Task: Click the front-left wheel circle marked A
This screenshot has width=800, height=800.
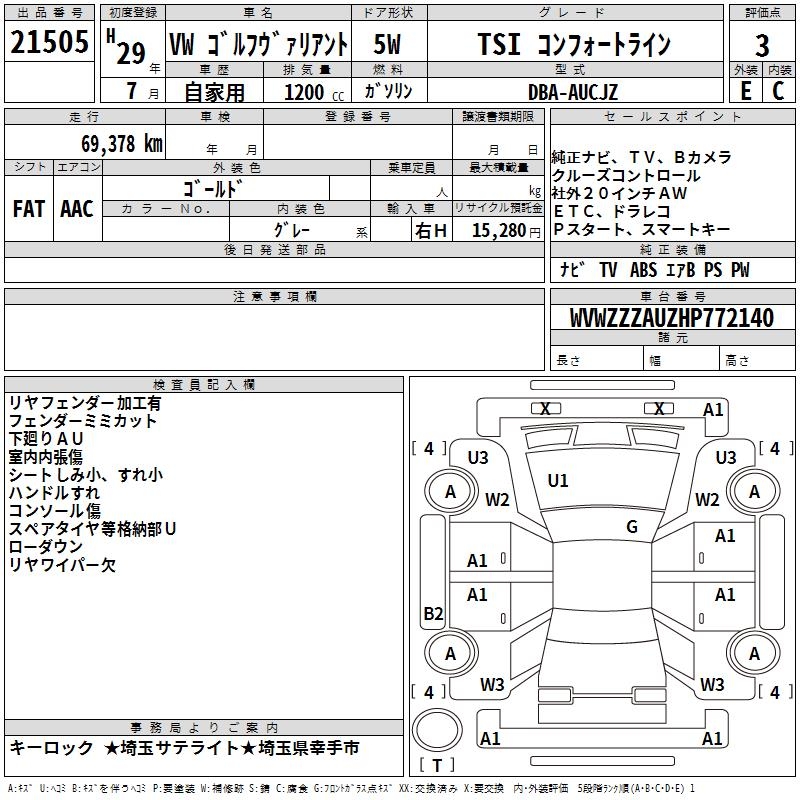Action: 450,492
